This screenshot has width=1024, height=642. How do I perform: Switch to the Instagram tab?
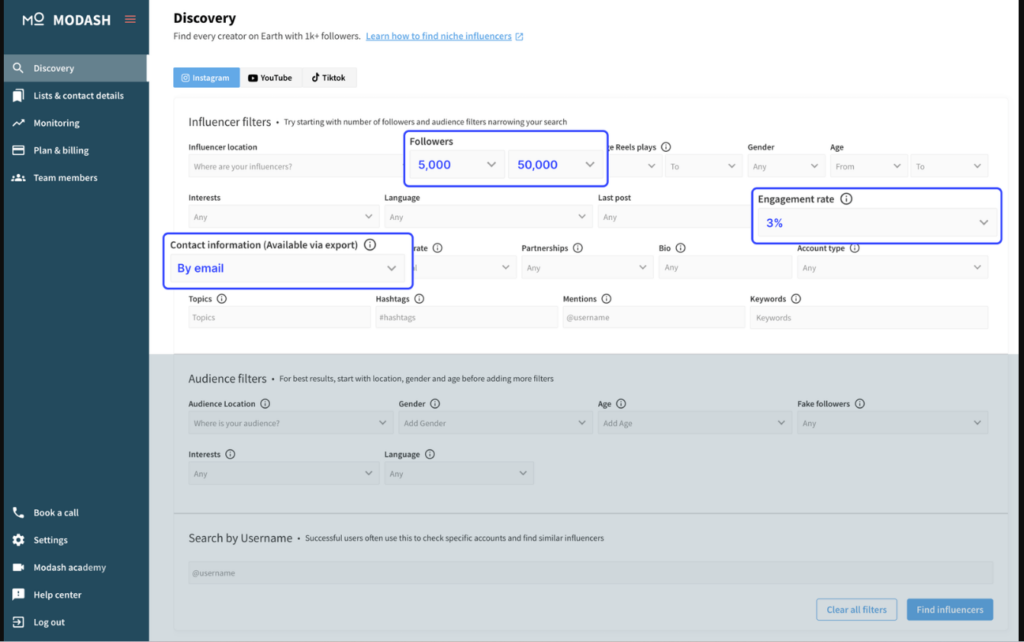pos(206,77)
